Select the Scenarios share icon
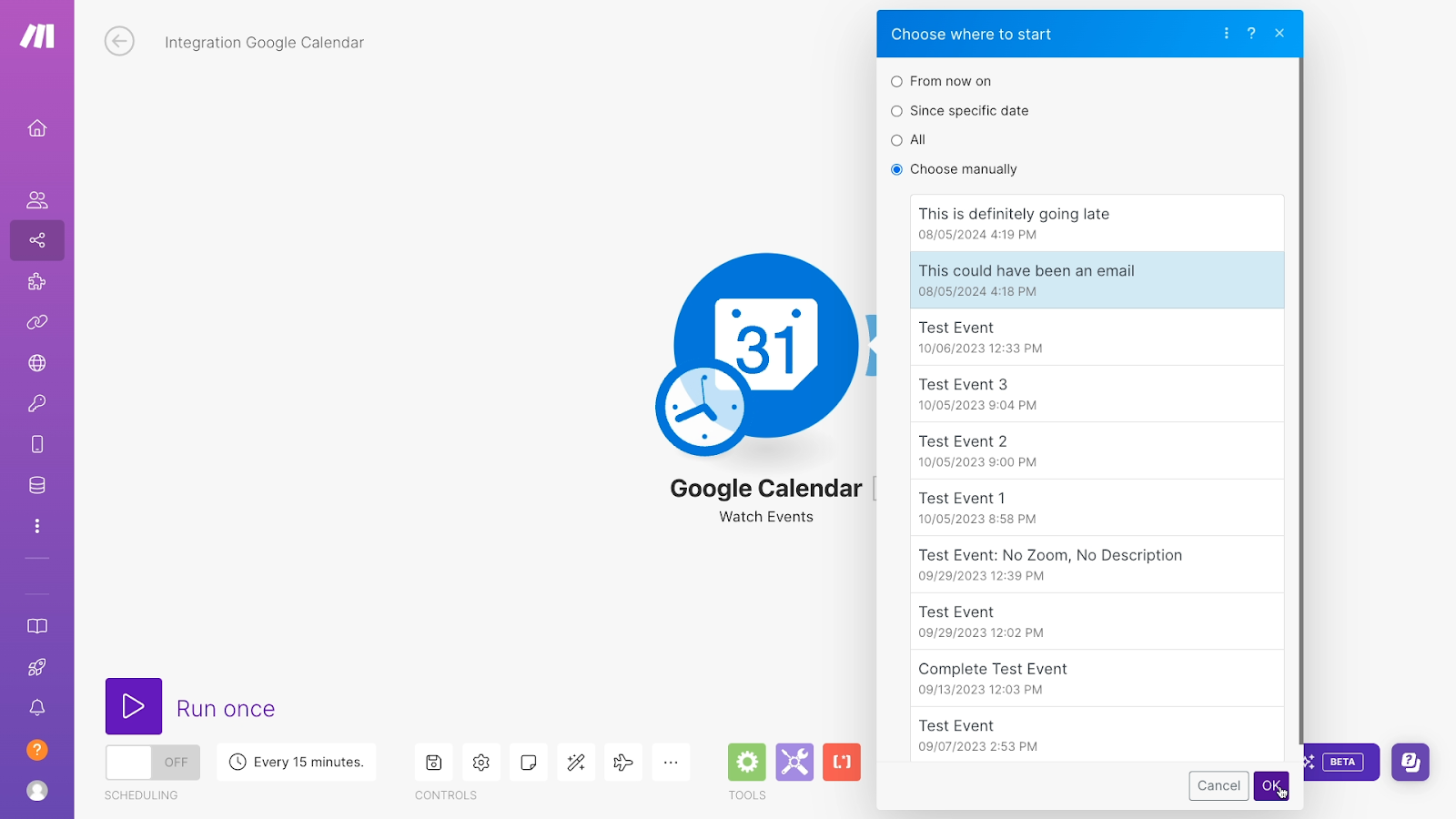Viewport: 1456px width, 819px height. click(37, 240)
